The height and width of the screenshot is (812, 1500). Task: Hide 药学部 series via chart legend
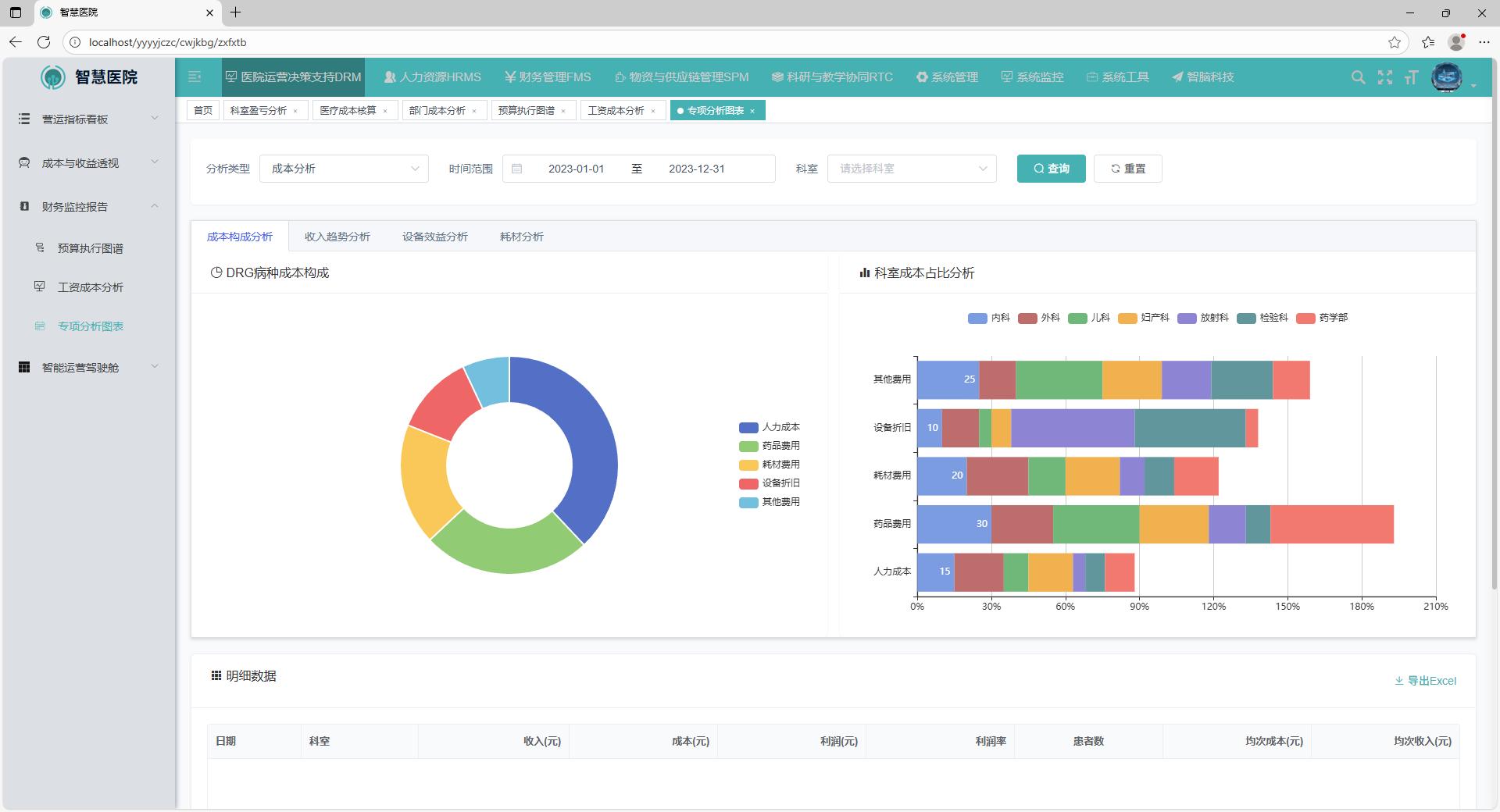click(1322, 318)
